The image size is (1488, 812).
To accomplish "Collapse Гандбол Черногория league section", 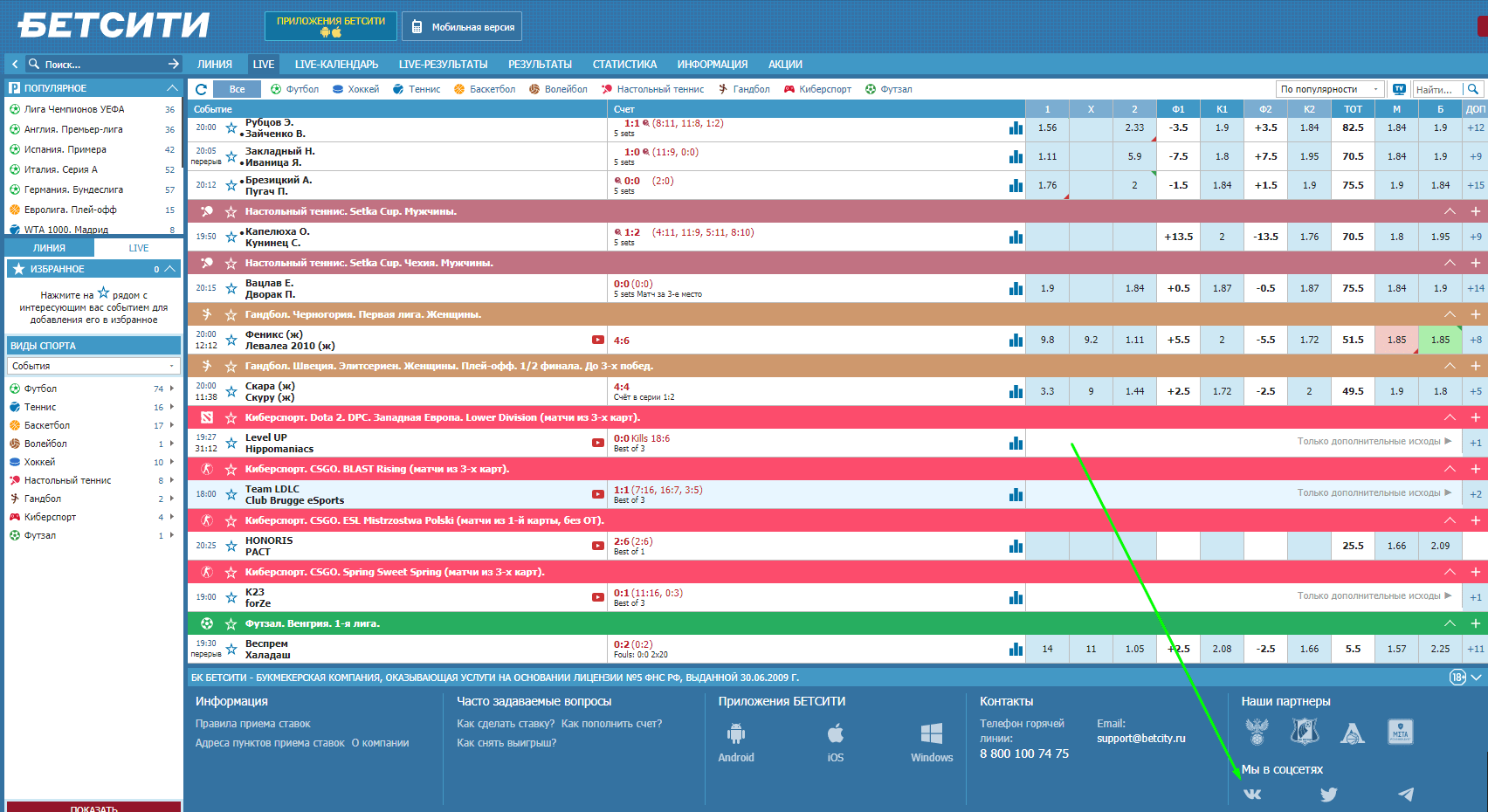I will pos(1450,314).
